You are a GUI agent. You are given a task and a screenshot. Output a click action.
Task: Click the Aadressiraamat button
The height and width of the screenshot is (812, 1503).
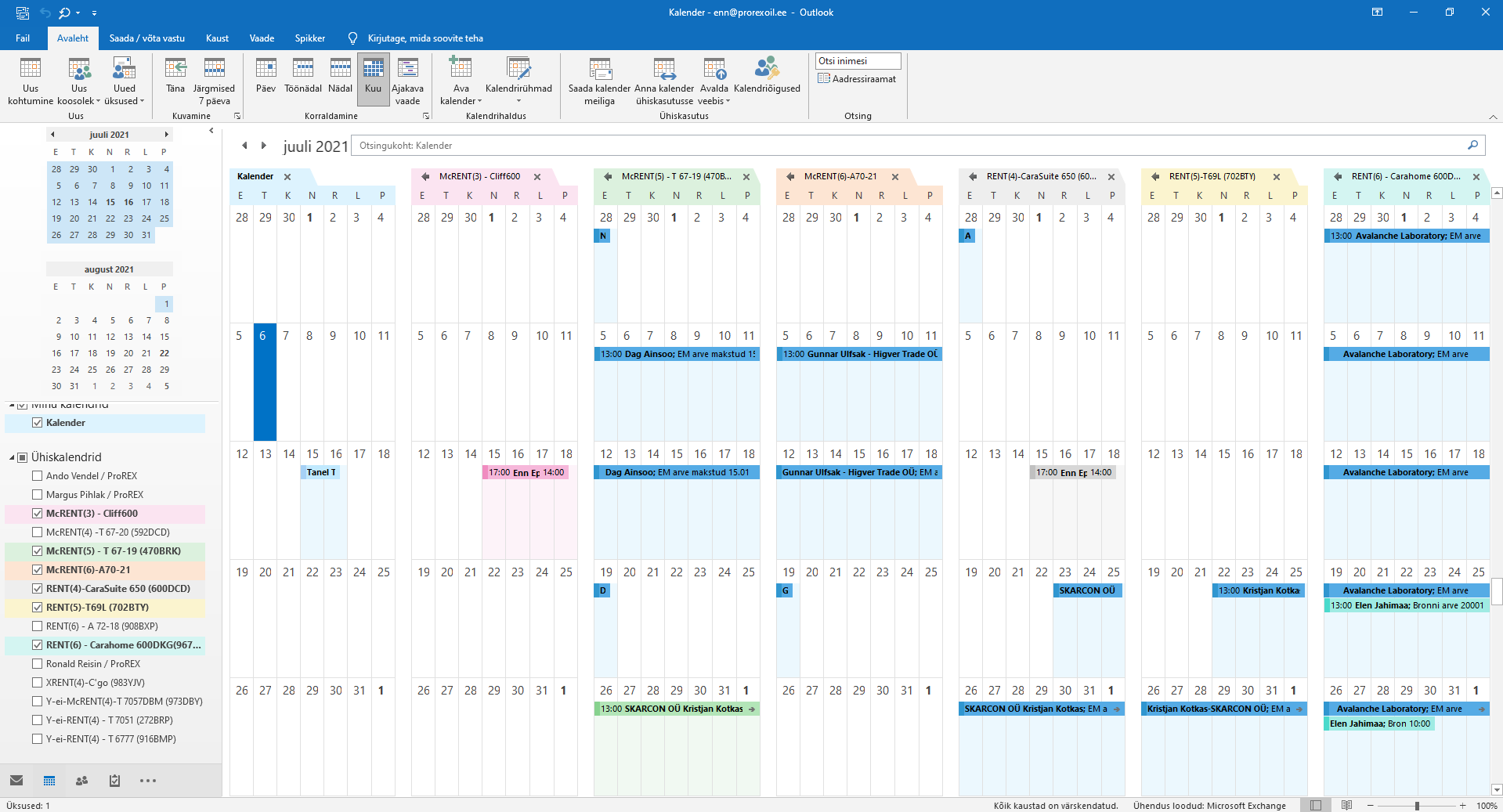857,79
